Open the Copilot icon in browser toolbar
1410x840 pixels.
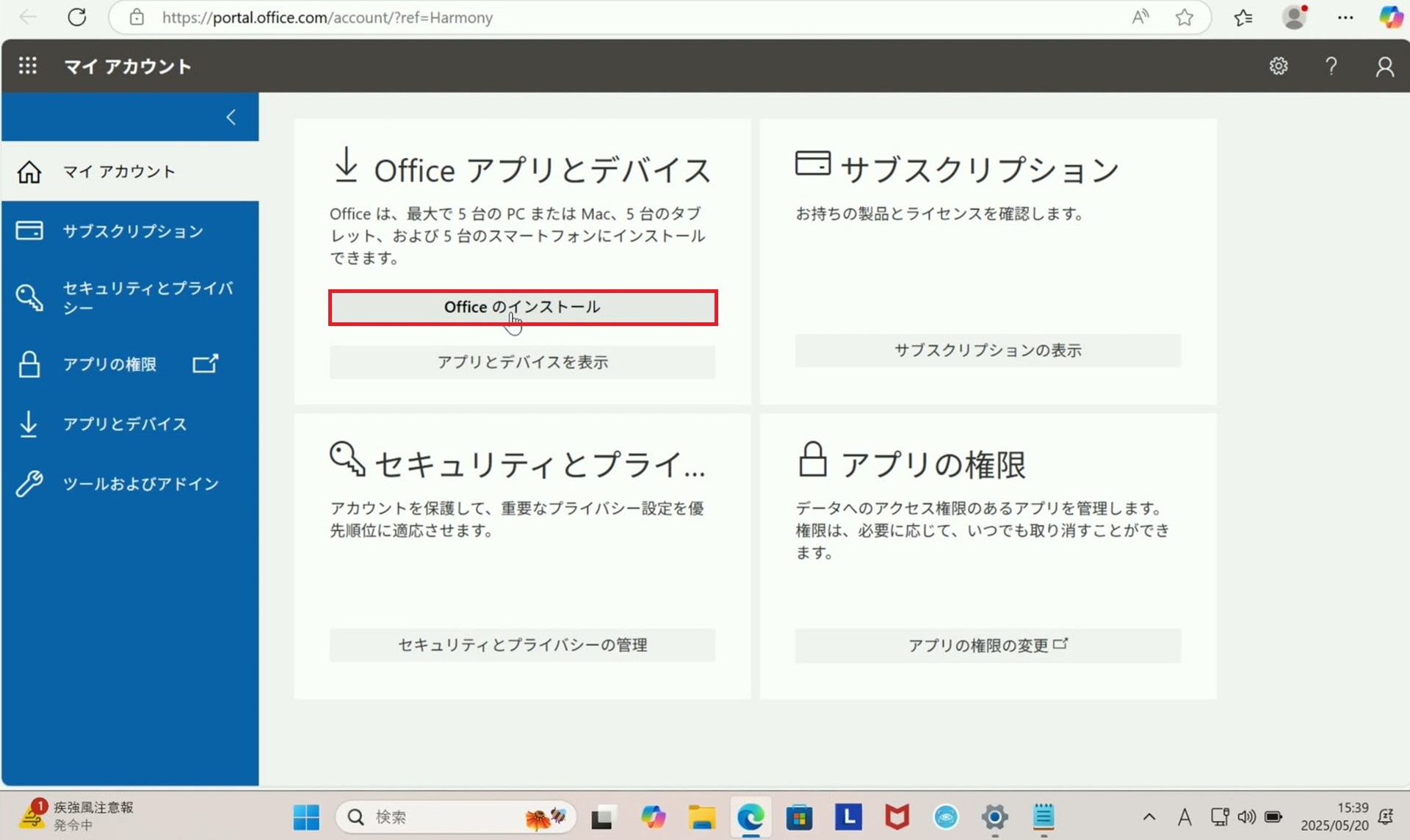pos(1391,17)
